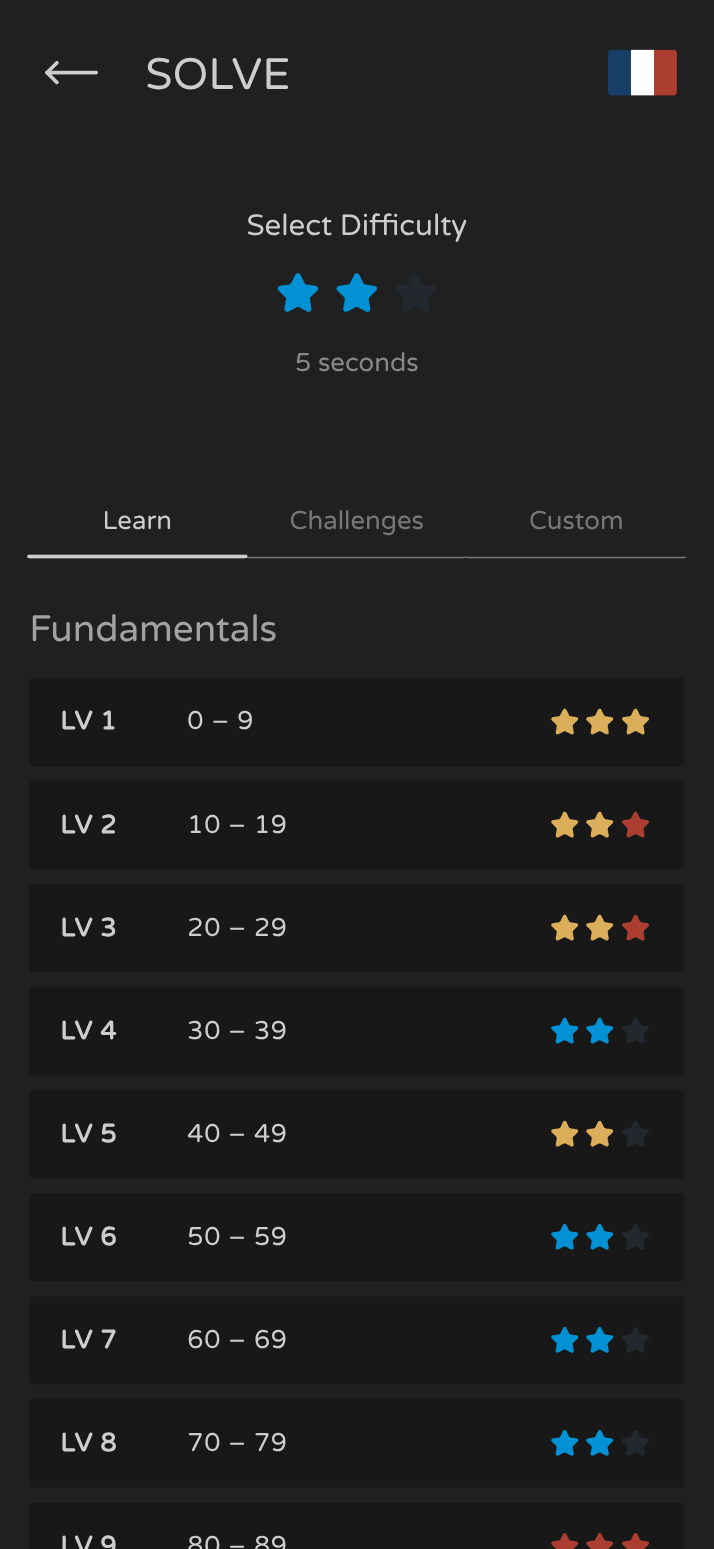The image size is (714, 1549).
Task: Select LV 4 level 30 – 39
Action: [357, 1031]
